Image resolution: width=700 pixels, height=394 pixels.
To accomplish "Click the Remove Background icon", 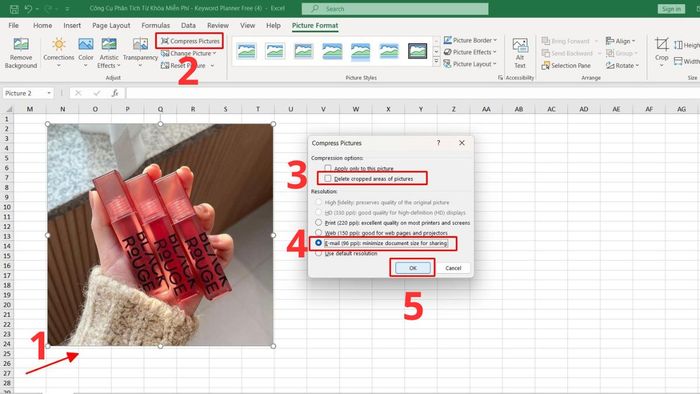I will pos(21,53).
